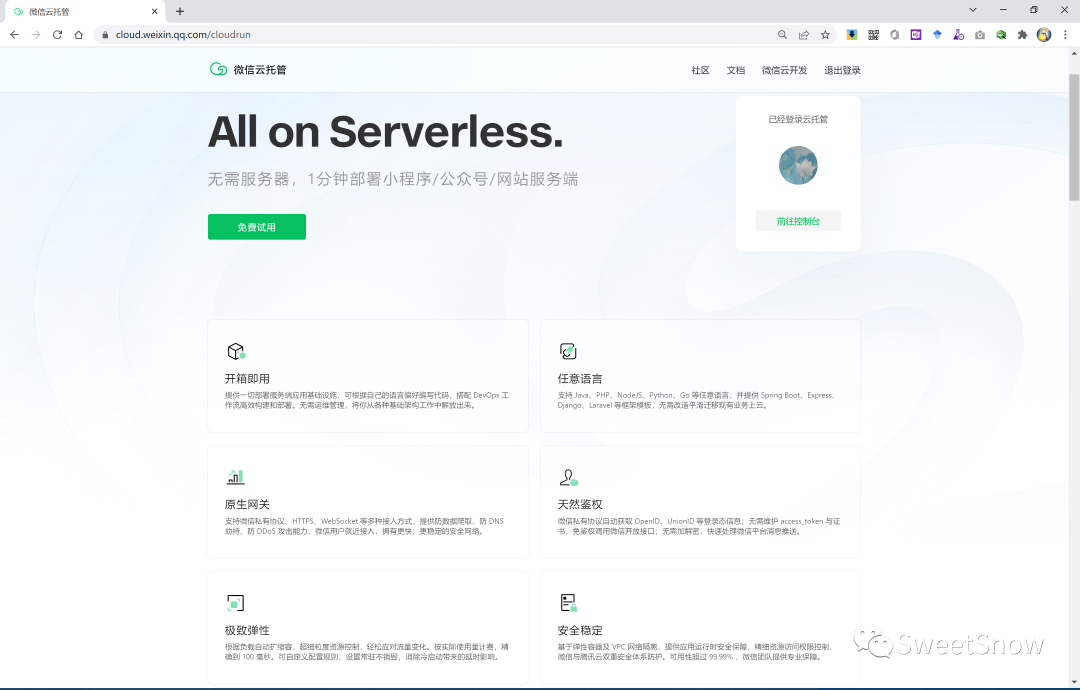Image resolution: width=1080 pixels, height=690 pixels.
Task: Click the address bar URL field
Action: click(441, 34)
